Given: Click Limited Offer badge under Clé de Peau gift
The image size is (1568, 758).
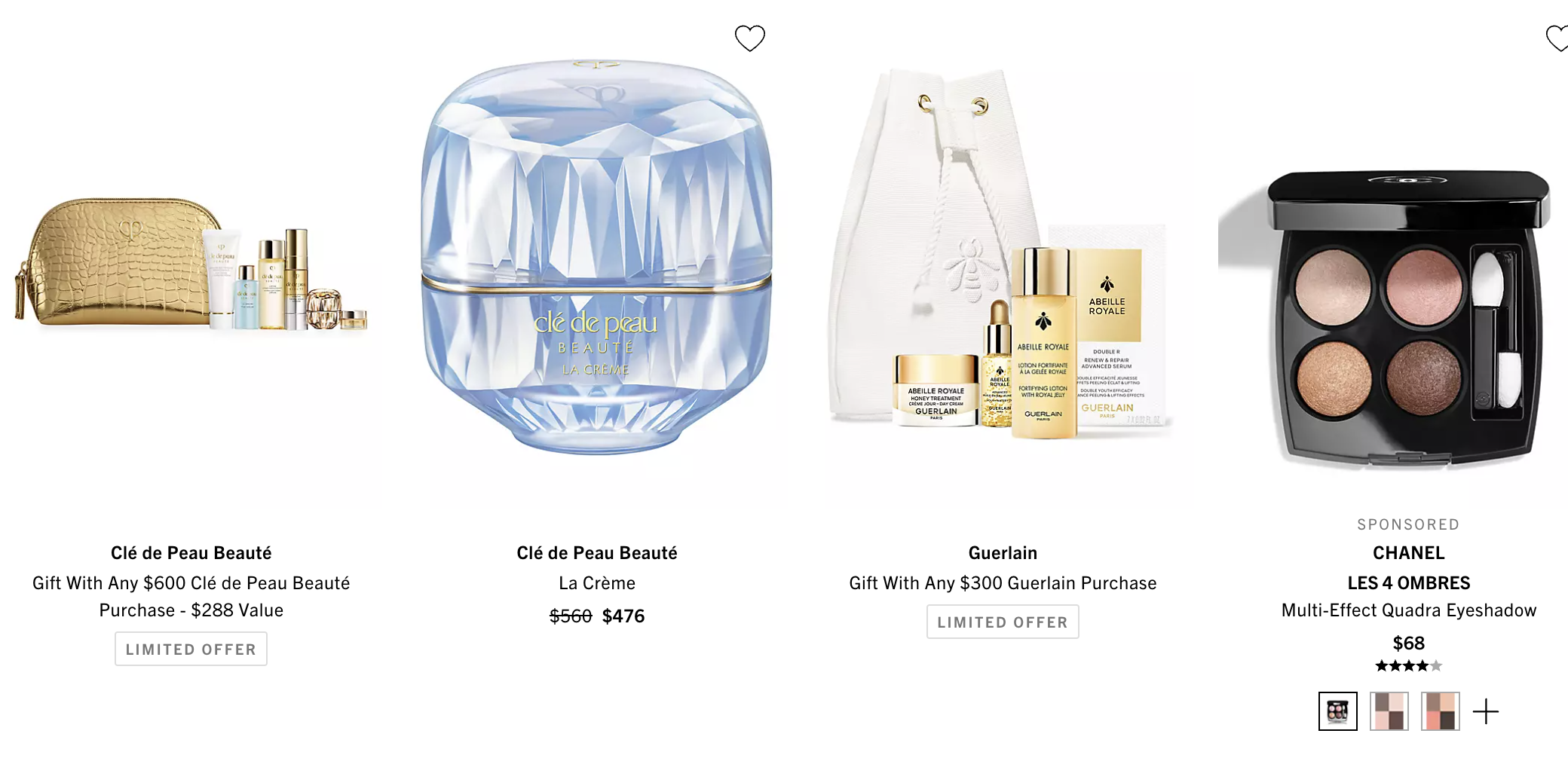Looking at the screenshot, I should (191, 649).
